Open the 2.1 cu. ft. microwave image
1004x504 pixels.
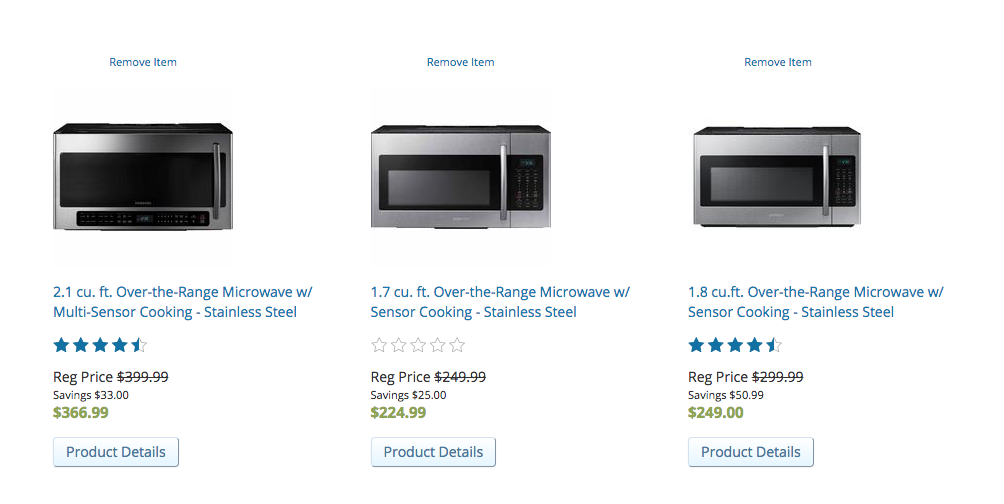[143, 177]
